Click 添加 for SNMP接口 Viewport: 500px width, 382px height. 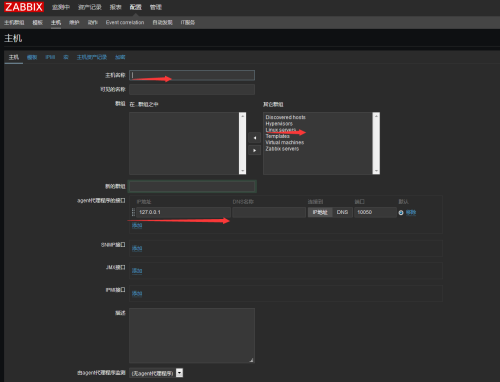137,248
